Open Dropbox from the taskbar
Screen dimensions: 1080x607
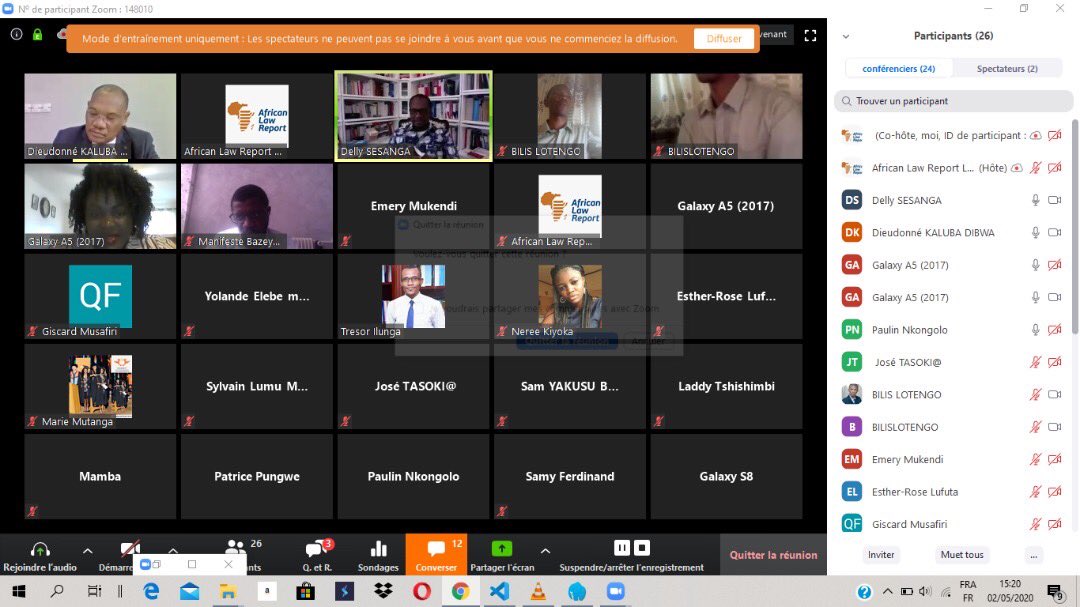pos(383,591)
